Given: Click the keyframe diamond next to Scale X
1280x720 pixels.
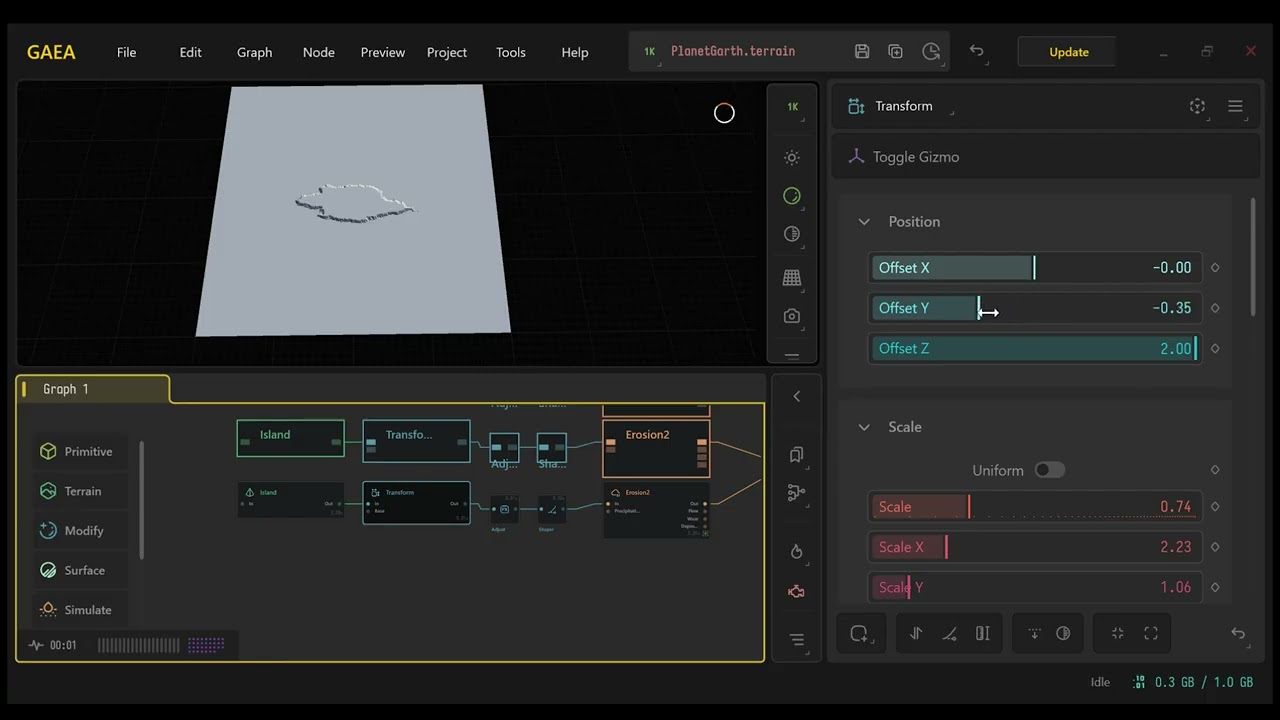Looking at the screenshot, I should 1215,547.
